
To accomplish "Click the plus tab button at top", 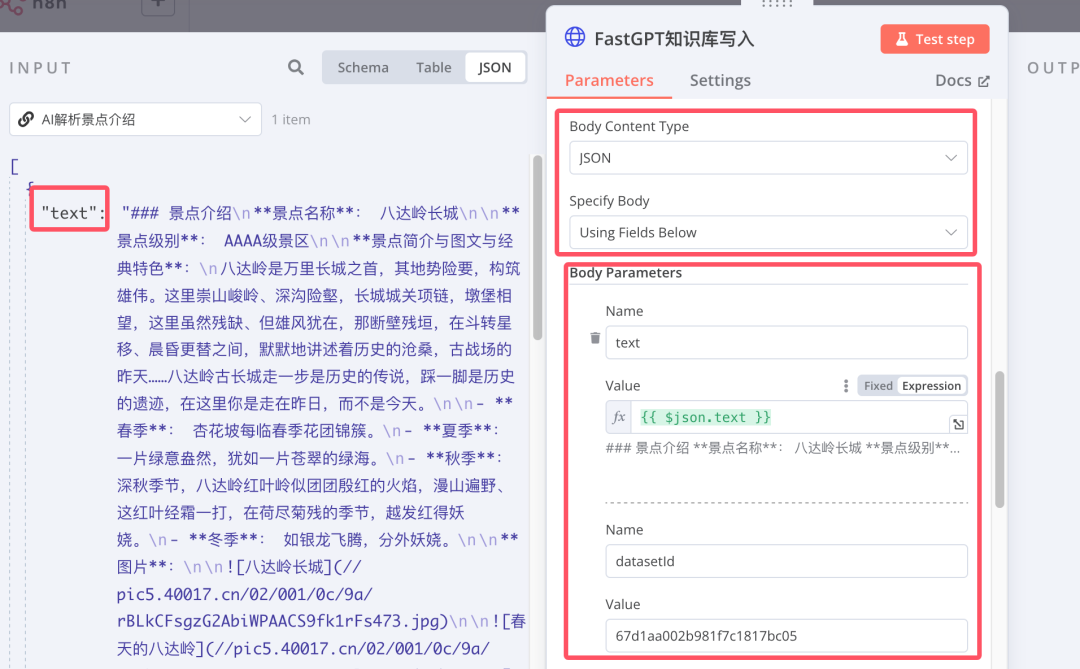I will tap(158, 6).
